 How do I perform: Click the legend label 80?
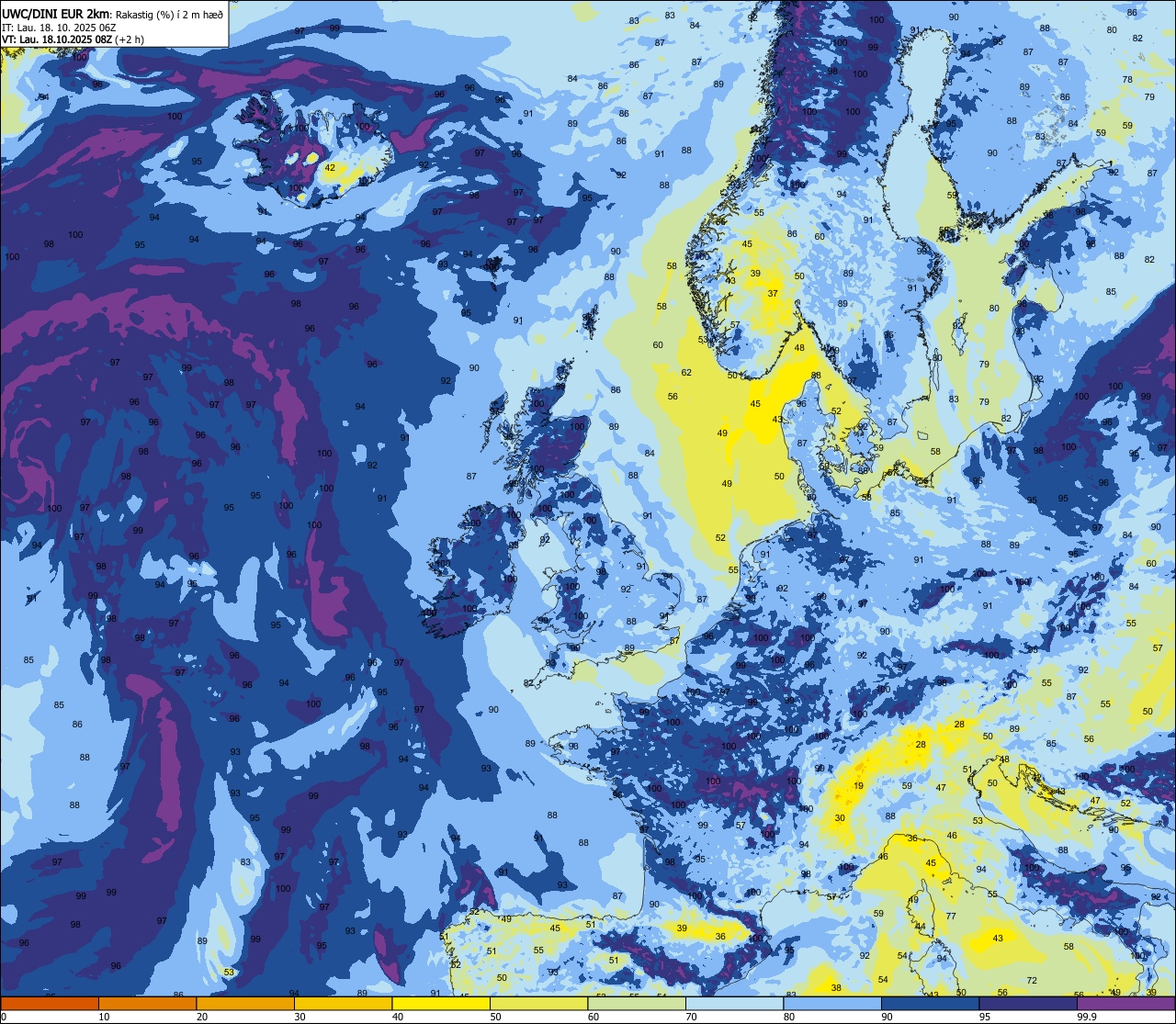[x=789, y=1017]
